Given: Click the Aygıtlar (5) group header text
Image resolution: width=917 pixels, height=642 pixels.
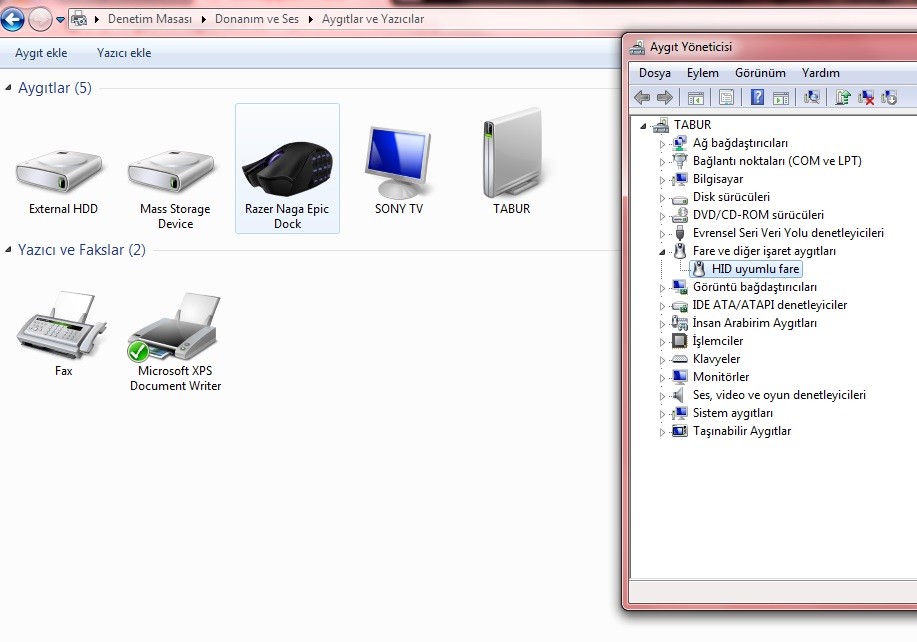Looking at the screenshot, I should (55, 88).
